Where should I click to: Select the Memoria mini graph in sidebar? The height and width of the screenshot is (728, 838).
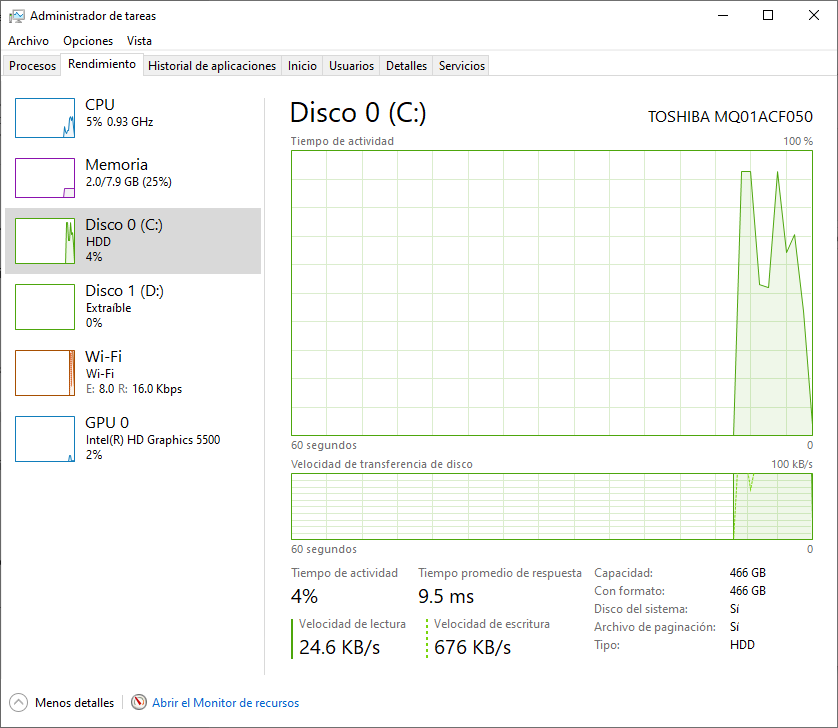45,178
